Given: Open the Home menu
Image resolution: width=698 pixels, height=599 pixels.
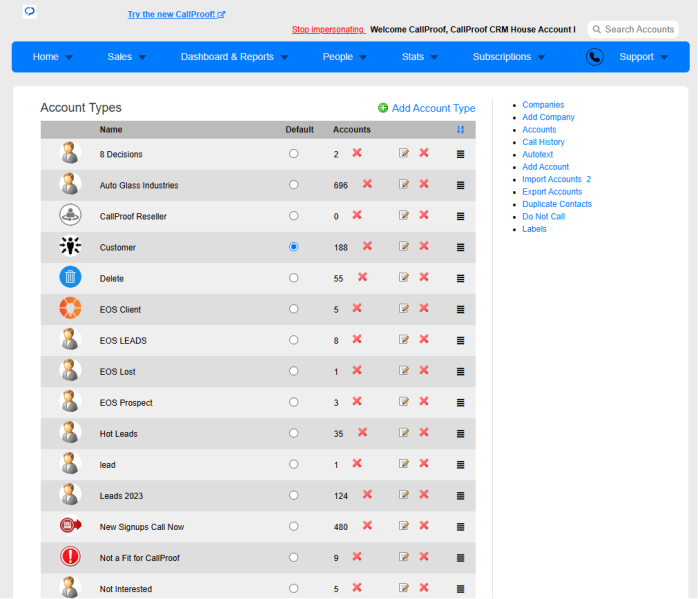Looking at the screenshot, I should point(46,57).
